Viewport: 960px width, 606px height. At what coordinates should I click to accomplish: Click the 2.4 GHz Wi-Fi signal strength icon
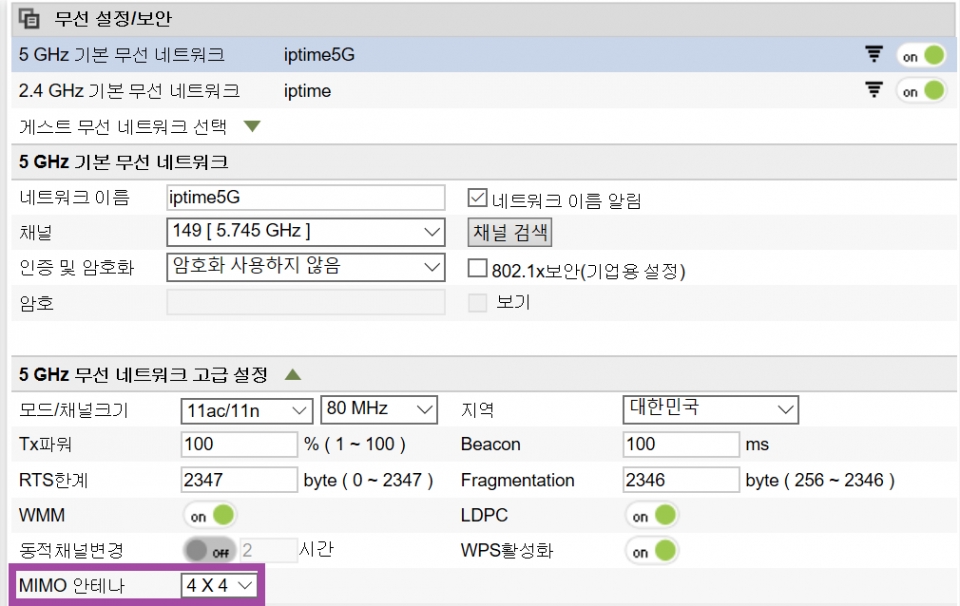pyautogui.click(x=874, y=91)
